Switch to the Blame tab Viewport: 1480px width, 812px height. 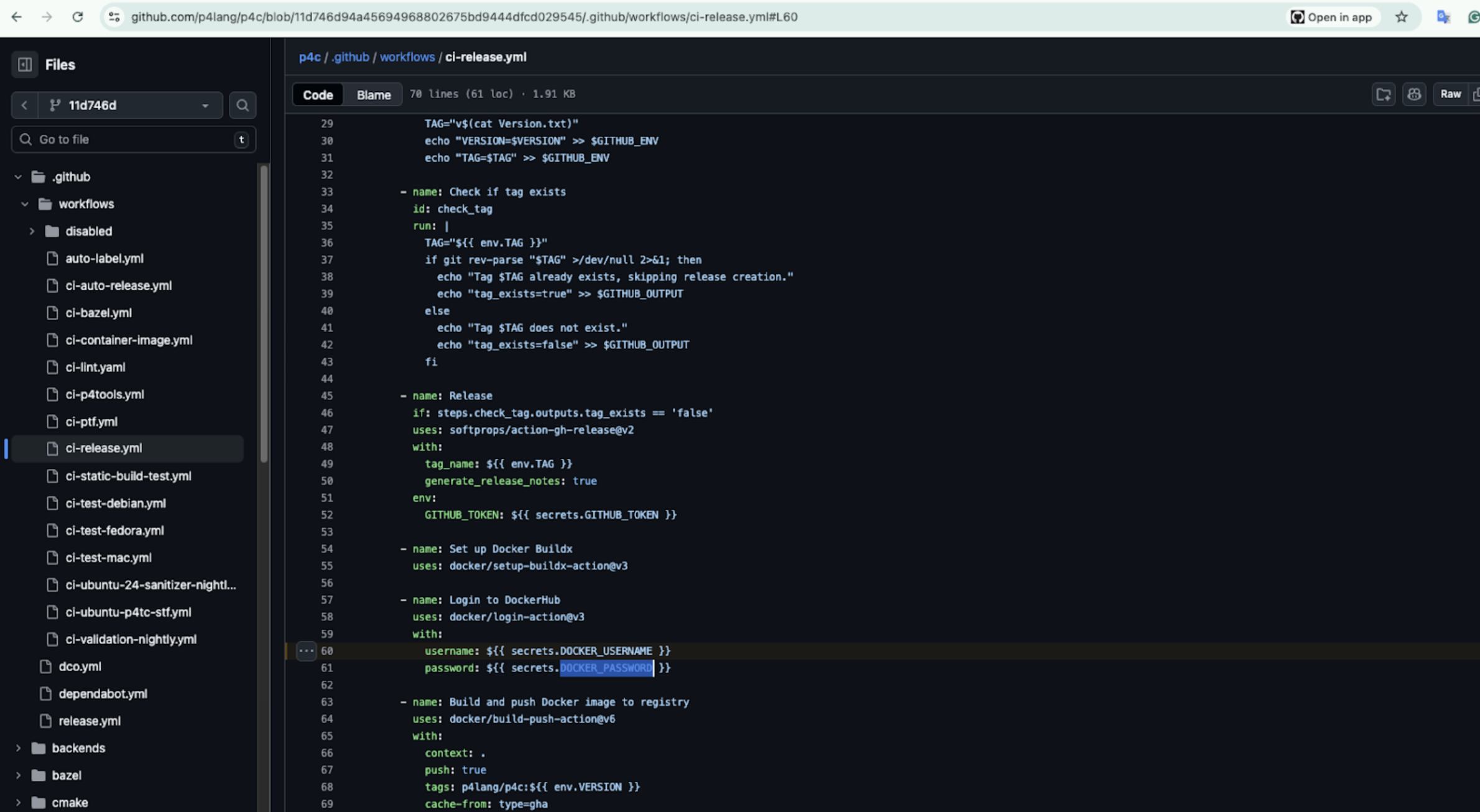(x=373, y=95)
